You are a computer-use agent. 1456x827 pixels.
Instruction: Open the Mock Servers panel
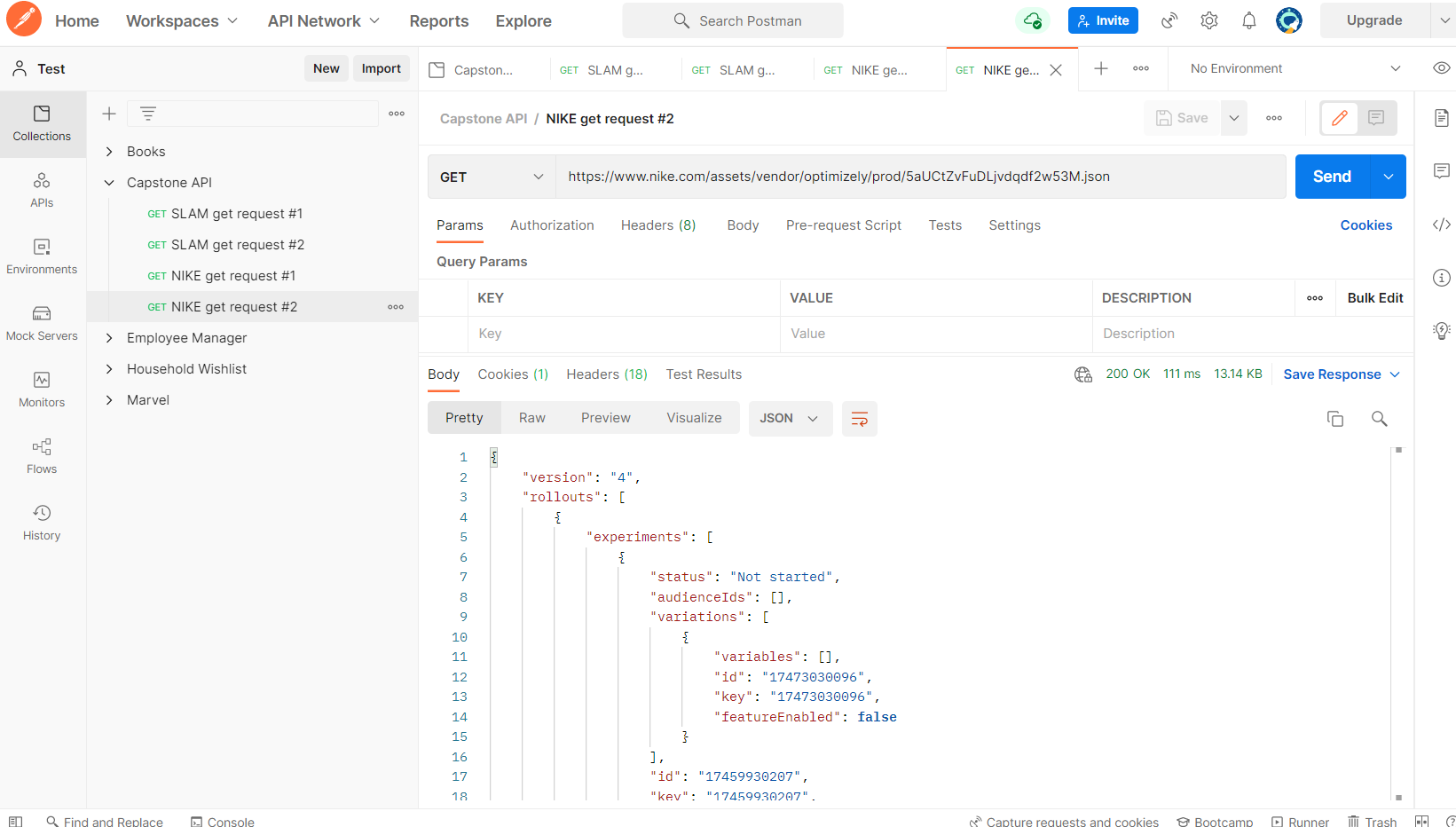pos(41,322)
